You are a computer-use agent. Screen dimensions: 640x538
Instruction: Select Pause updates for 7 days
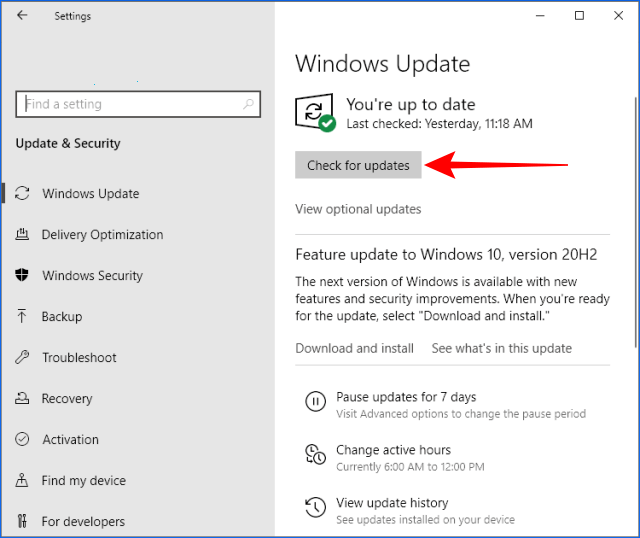pos(406,397)
